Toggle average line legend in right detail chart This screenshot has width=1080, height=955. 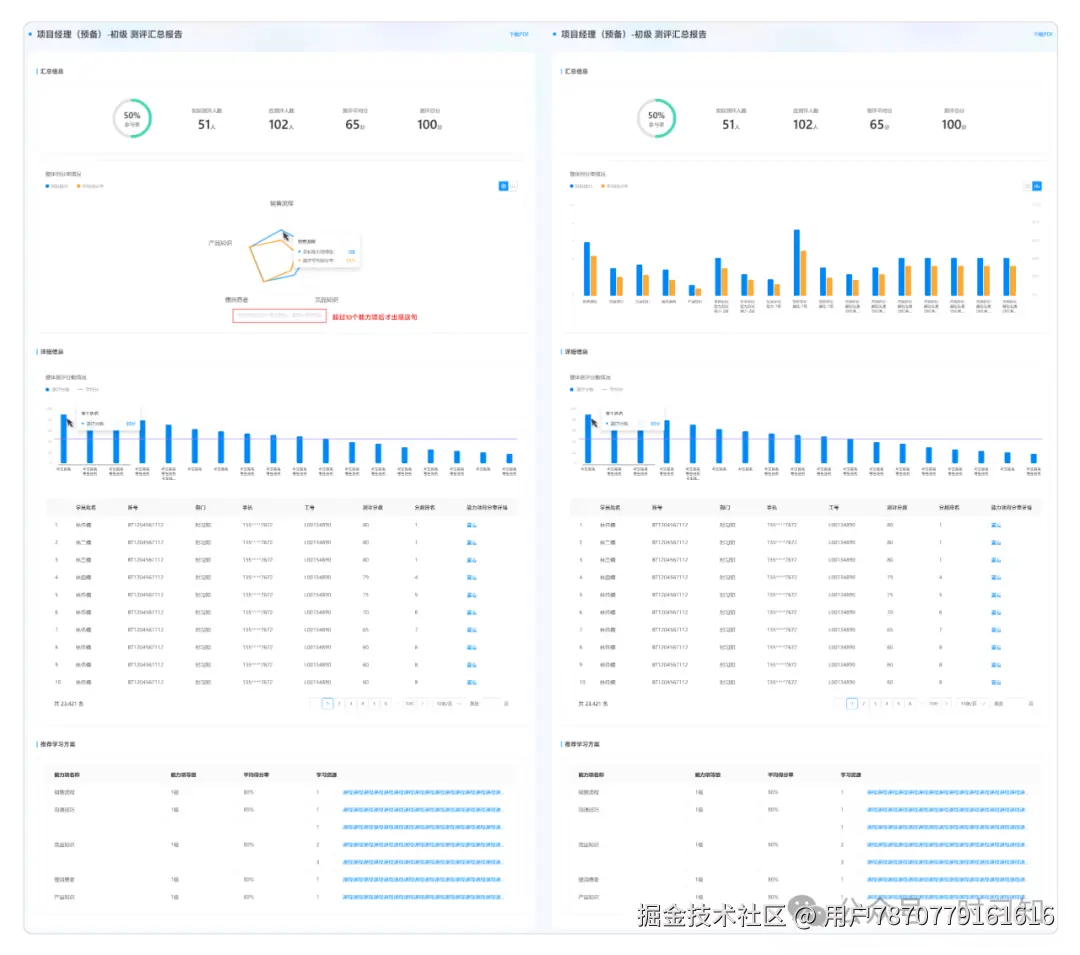pyautogui.click(x=612, y=390)
